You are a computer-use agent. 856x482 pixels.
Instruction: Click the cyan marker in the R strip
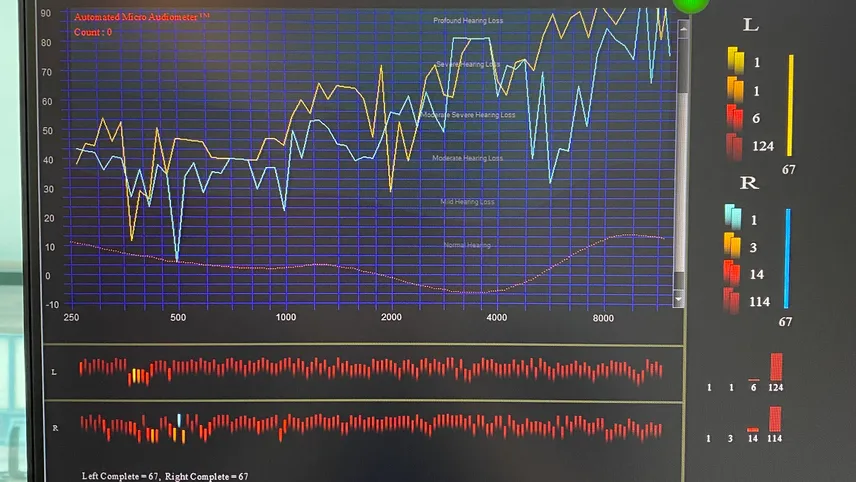[179, 420]
